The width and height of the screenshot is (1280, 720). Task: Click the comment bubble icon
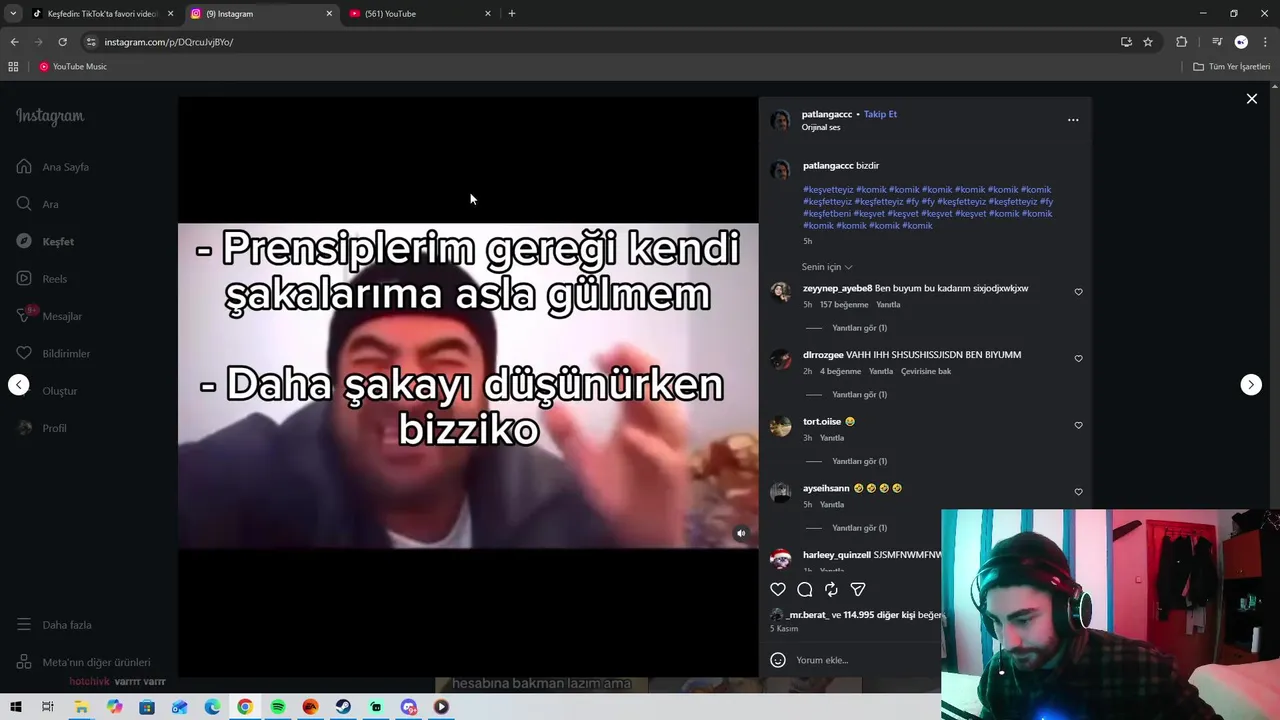(805, 590)
